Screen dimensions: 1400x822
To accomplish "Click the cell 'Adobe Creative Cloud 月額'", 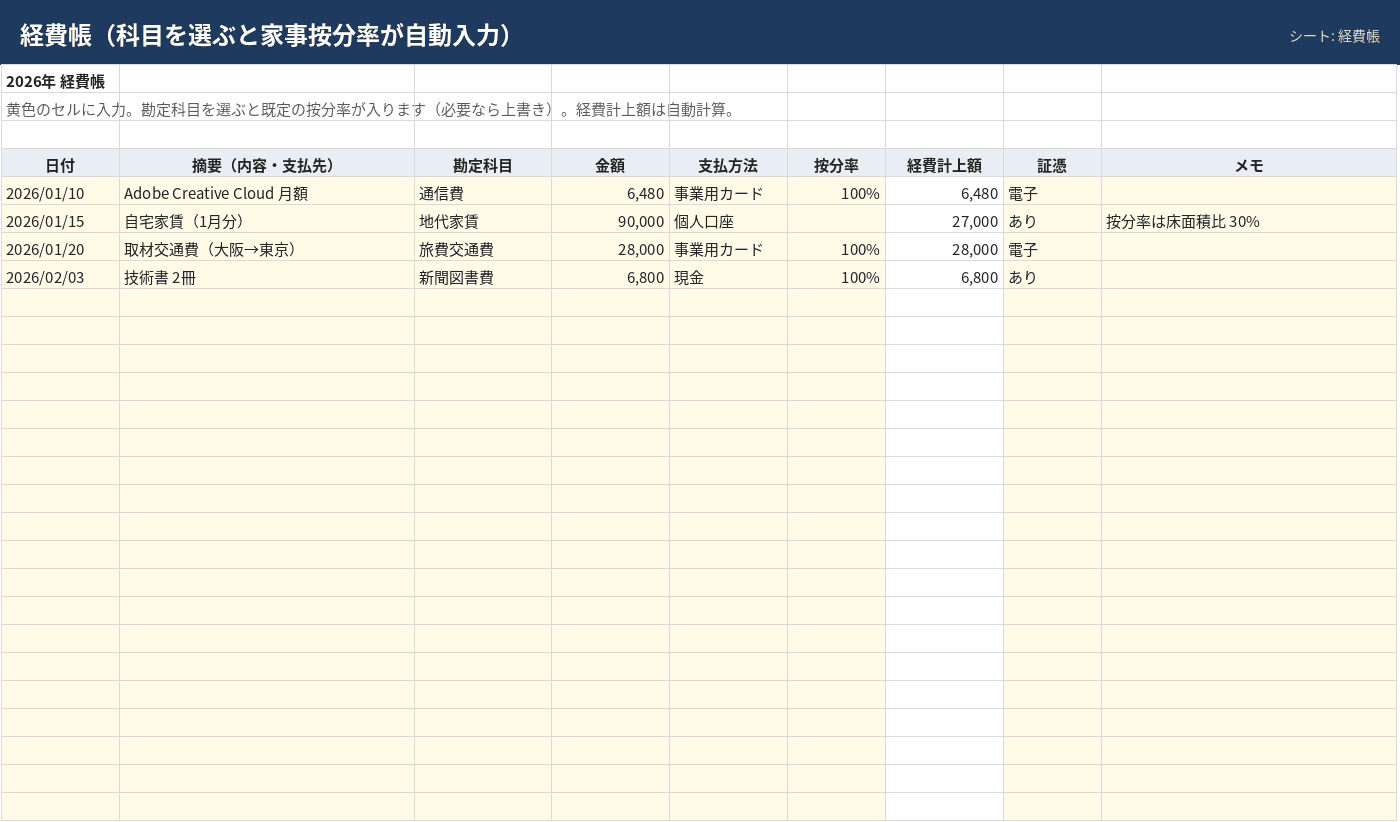I will click(267, 192).
